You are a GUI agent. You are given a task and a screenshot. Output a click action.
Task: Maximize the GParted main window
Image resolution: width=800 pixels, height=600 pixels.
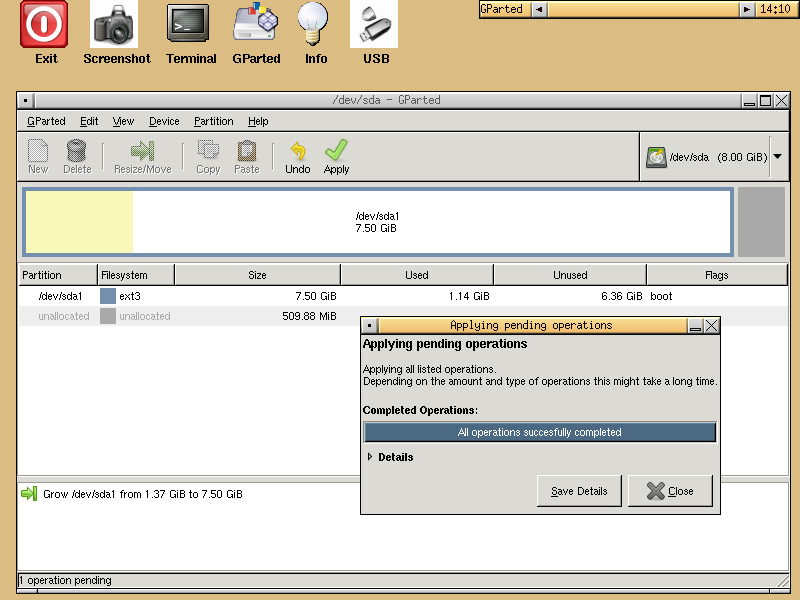click(x=765, y=101)
